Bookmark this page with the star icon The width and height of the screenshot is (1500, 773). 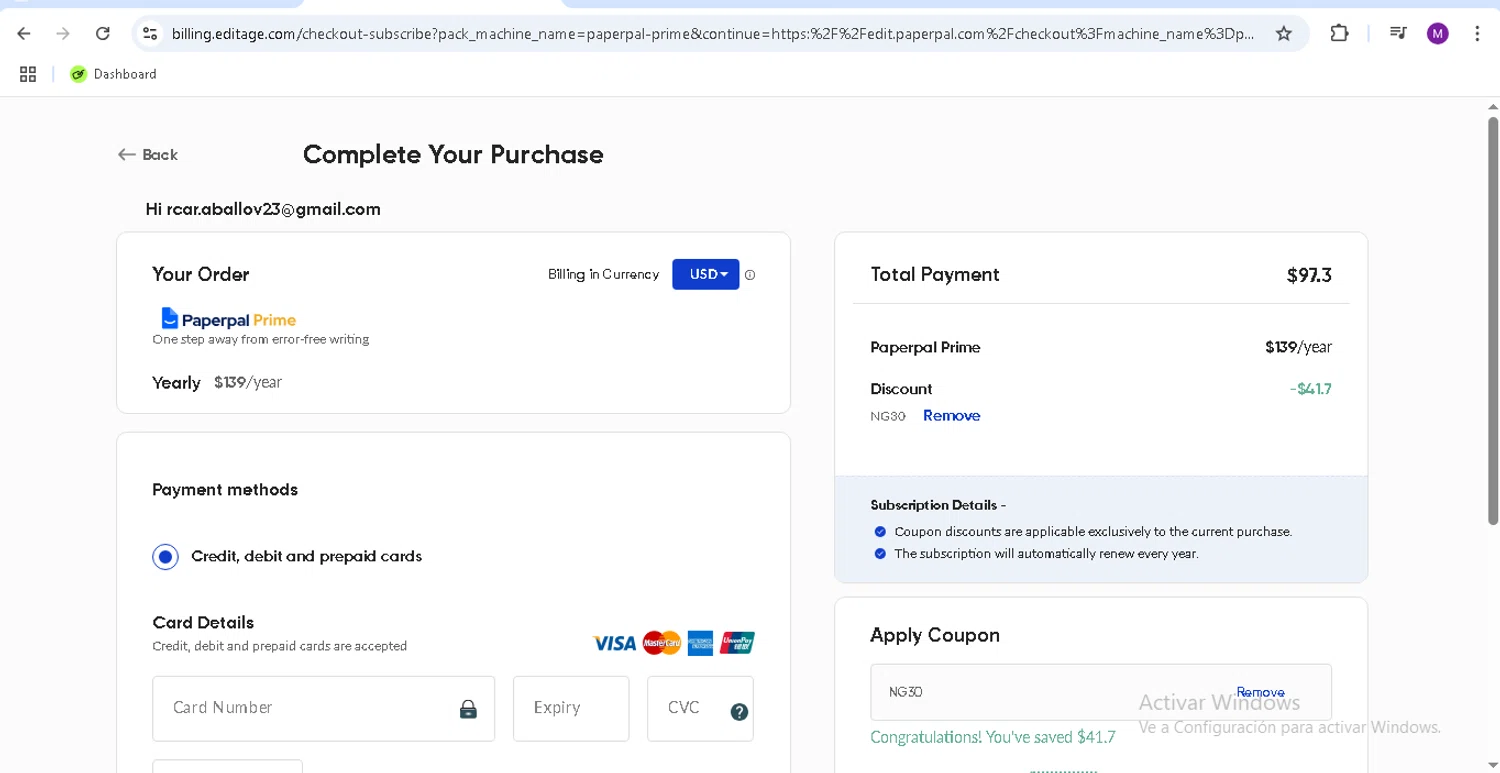tap(1284, 34)
